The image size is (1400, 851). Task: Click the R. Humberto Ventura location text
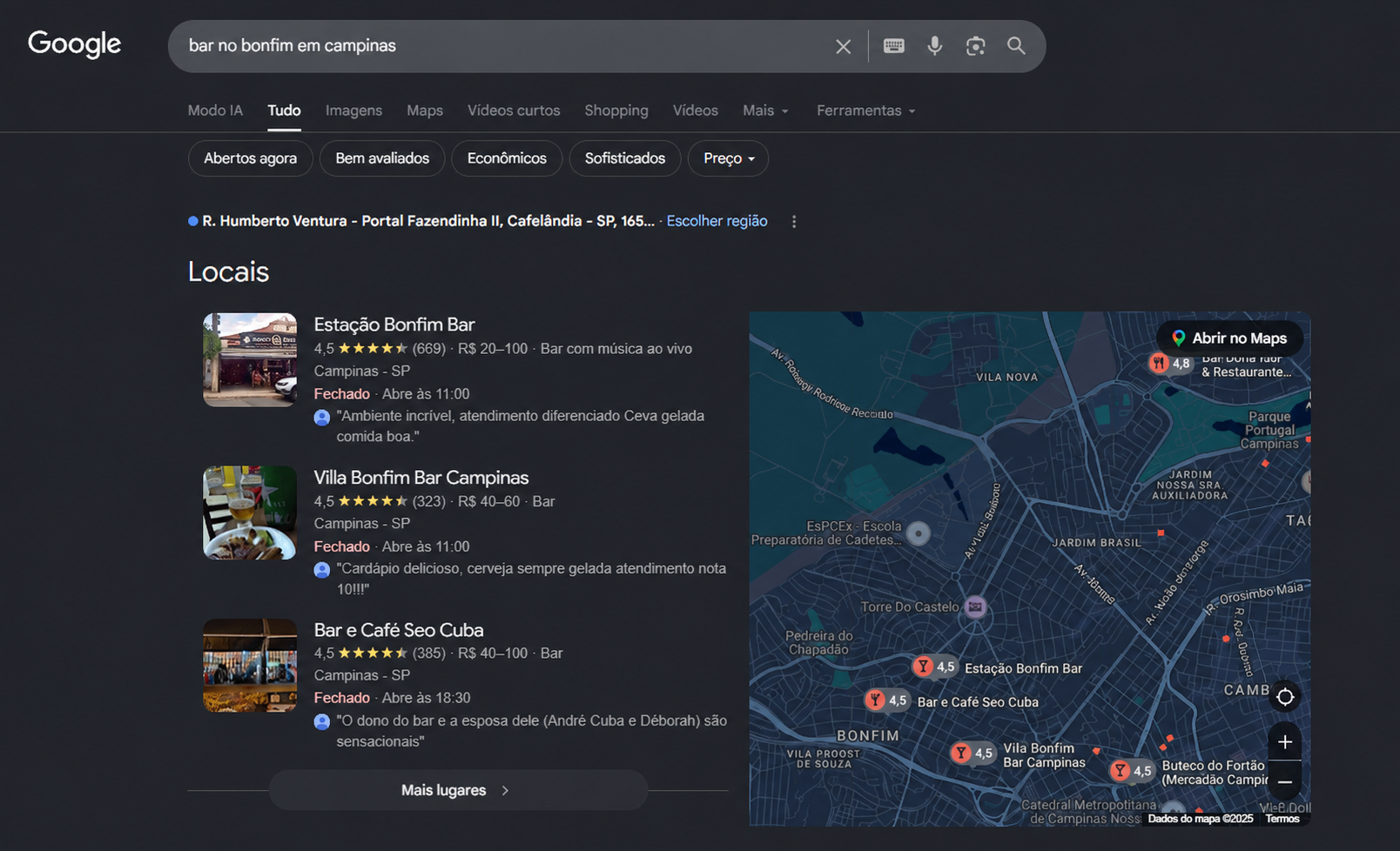428,221
